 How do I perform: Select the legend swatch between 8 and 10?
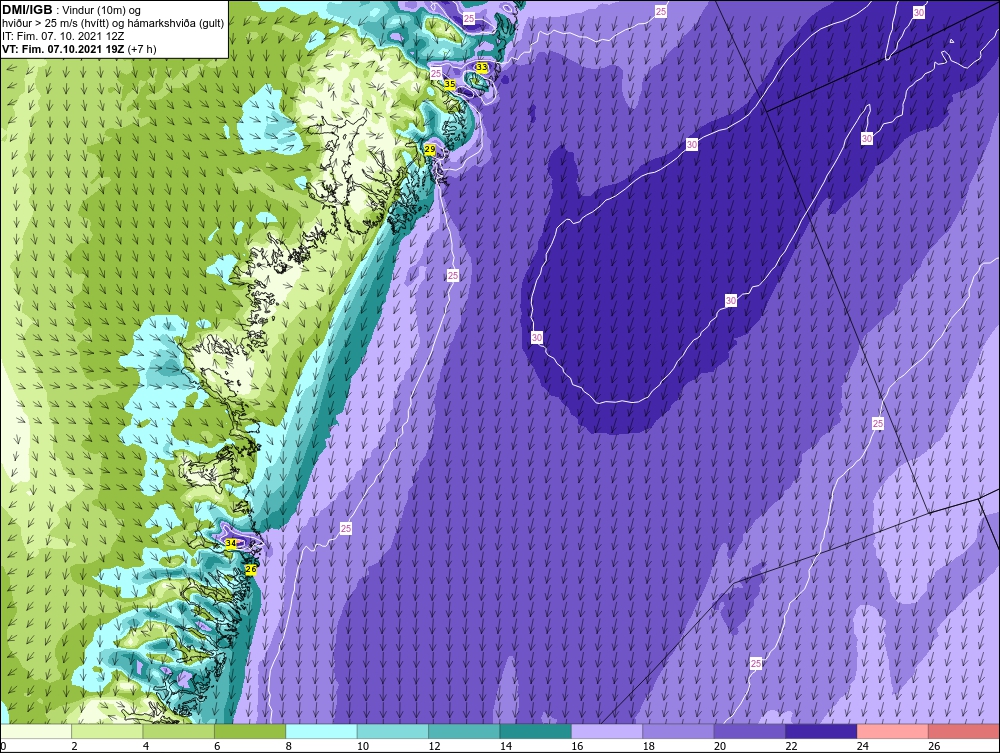[x=321, y=731]
